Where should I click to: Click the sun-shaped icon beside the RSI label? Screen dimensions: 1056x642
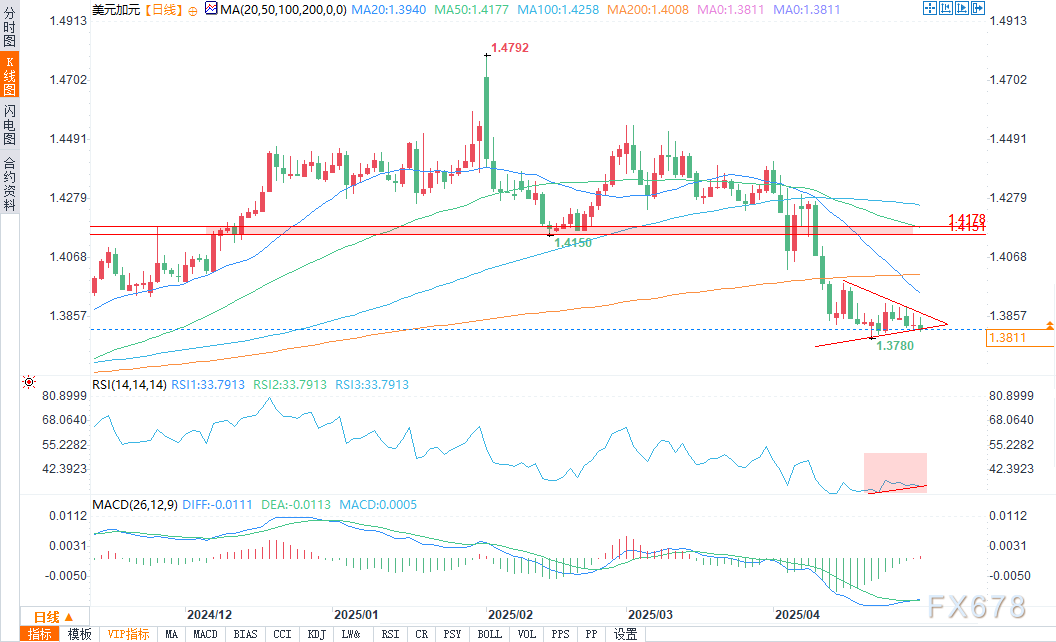[x=28, y=382]
